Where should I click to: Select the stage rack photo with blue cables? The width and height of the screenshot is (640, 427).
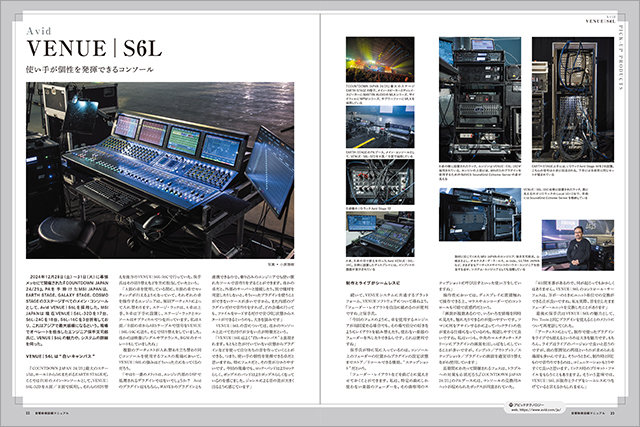573,99
